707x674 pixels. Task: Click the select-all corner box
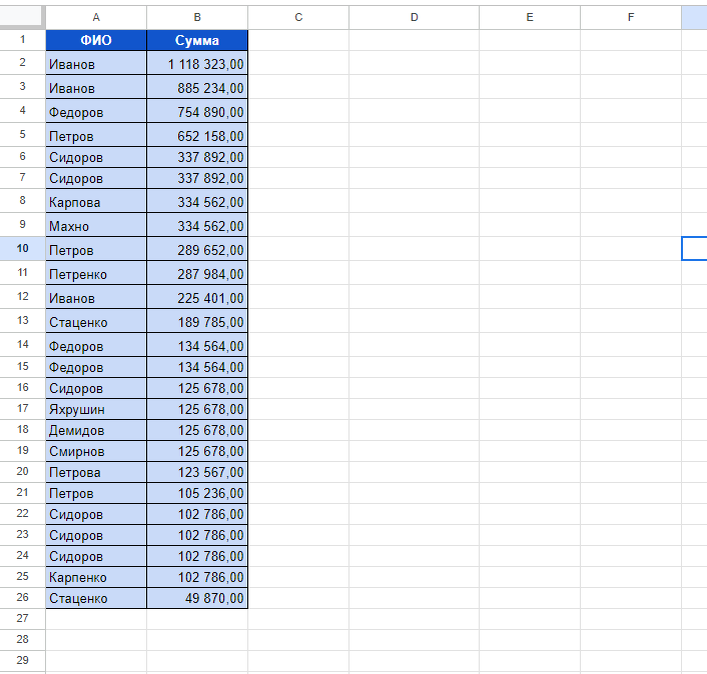[22, 17]
